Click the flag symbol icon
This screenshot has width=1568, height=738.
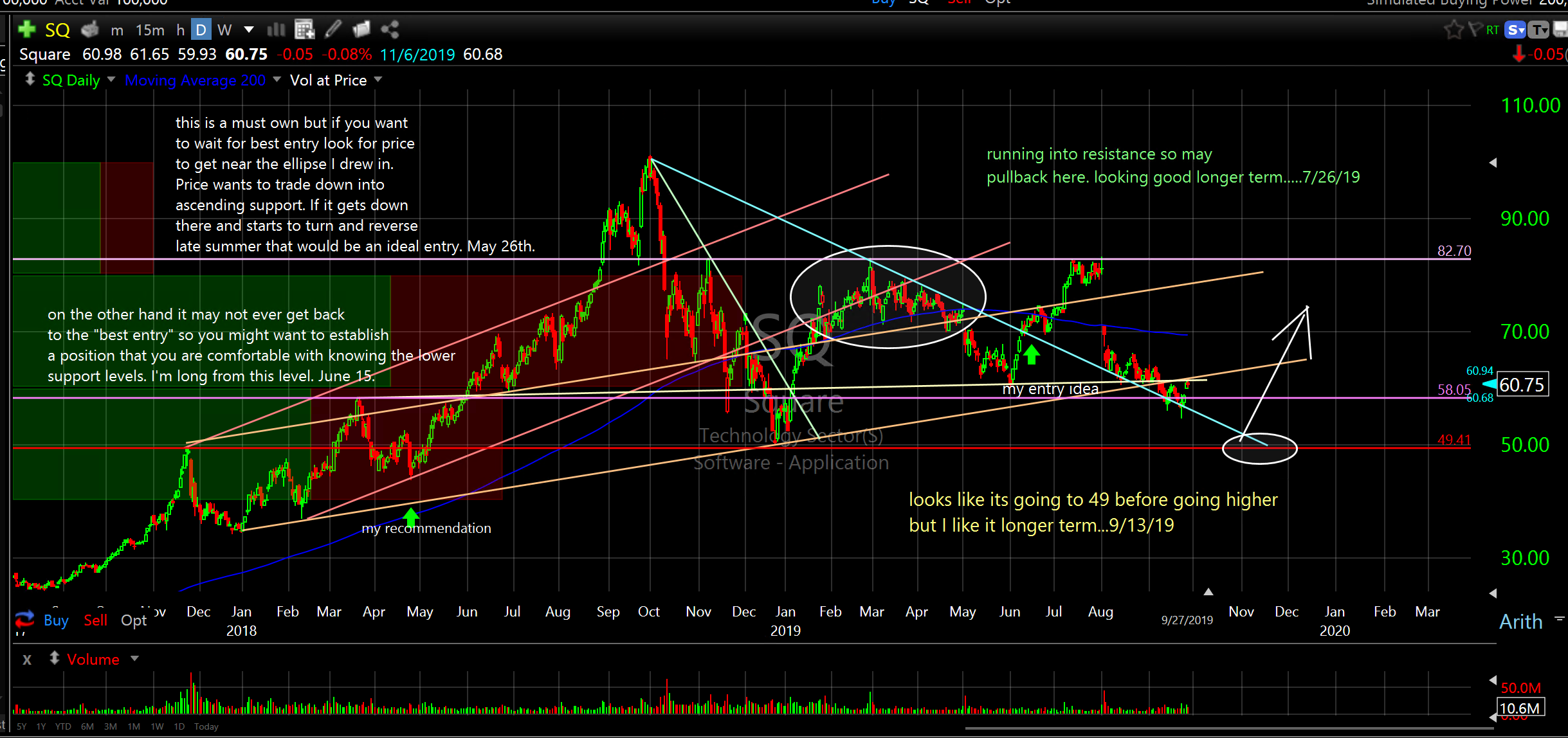click(x=1475, y=30)
